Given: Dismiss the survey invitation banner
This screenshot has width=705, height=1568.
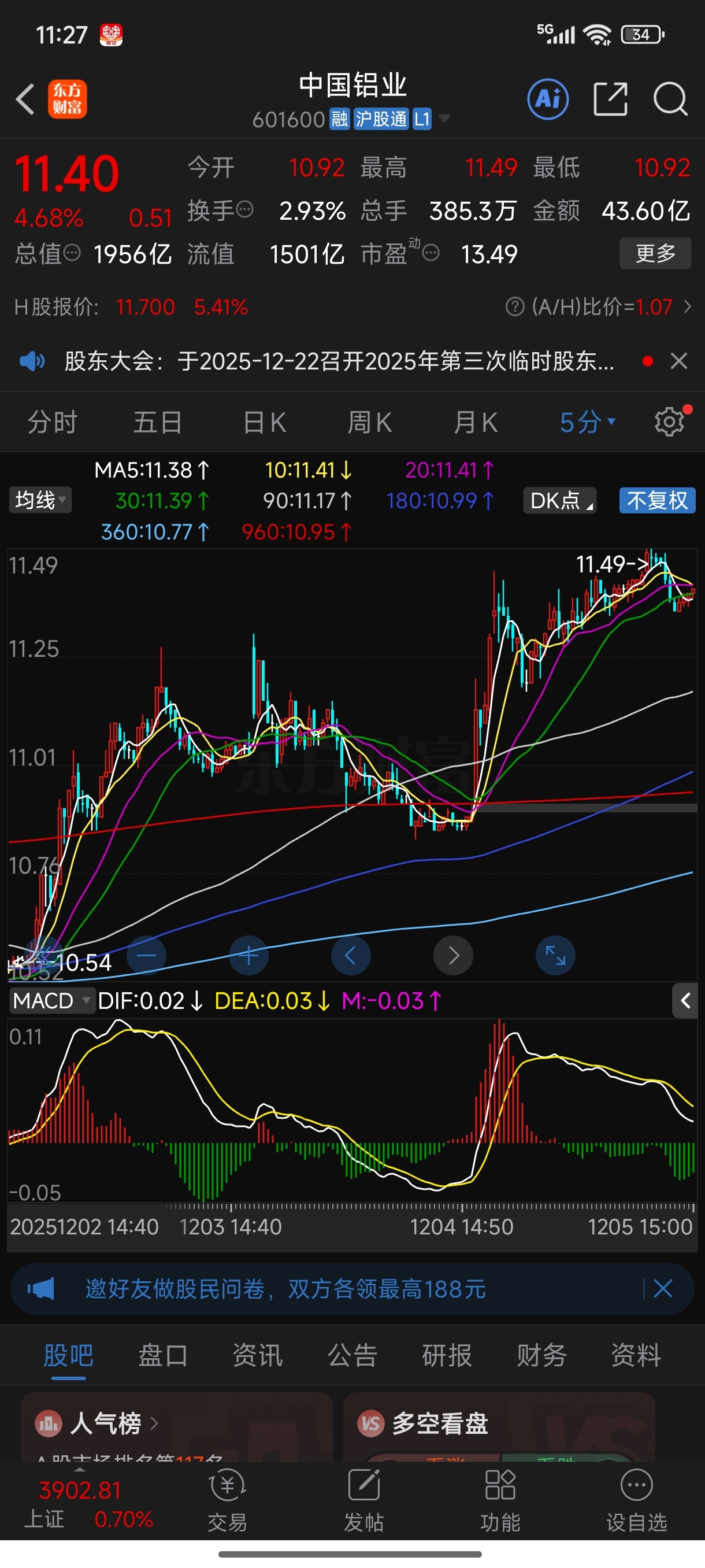Looking at the screenshot, I should click(x=663, y=1289).
